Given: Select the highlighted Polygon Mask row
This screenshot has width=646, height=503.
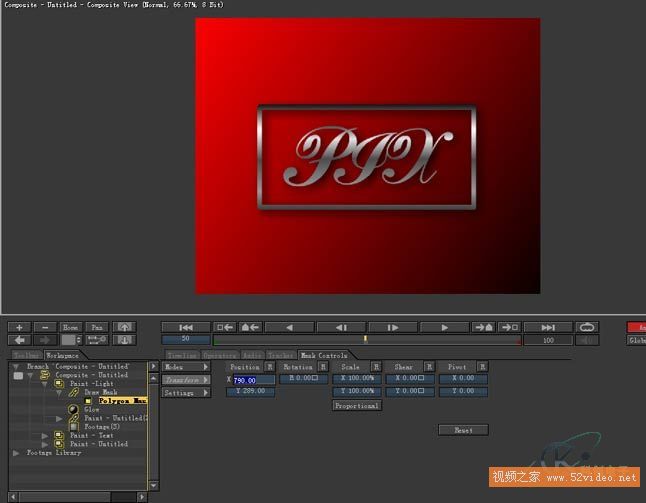Looking at the screenshot, I should (122, 400).
